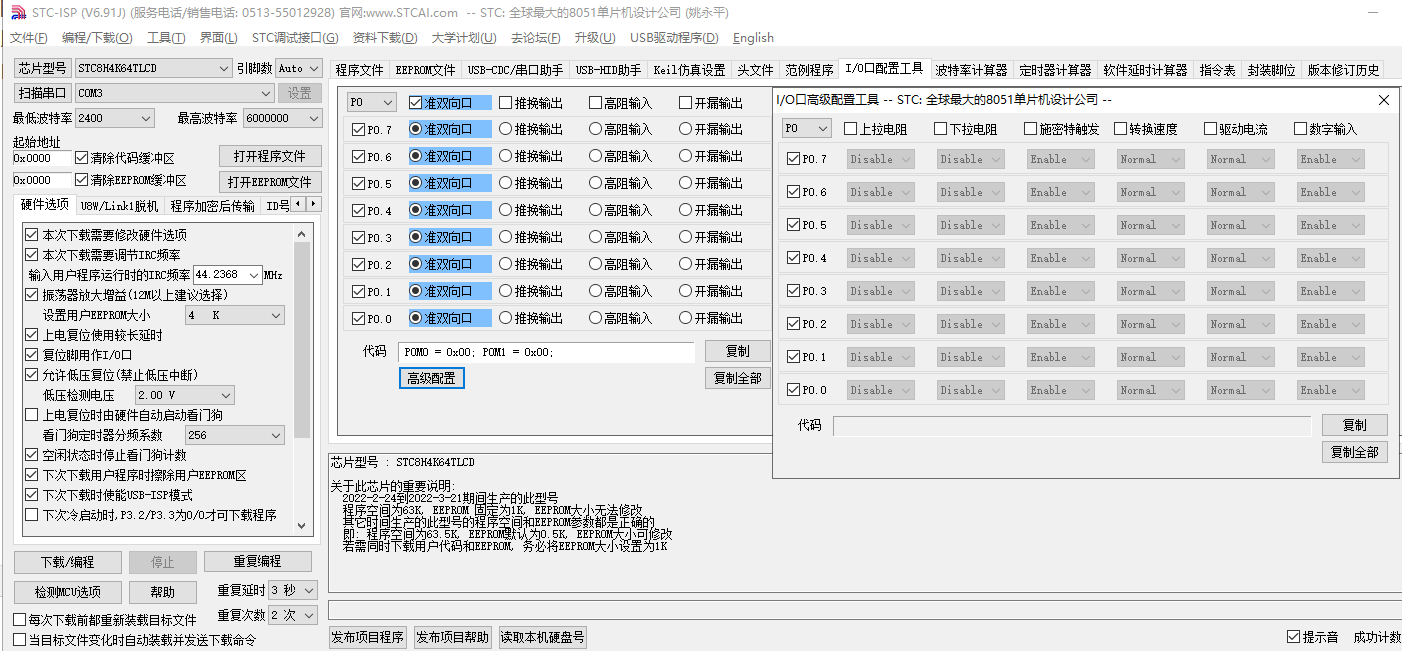1402x651 pixels.
Task: Click 打开EEPROM文件 button
Action: (x=270, y=182)
